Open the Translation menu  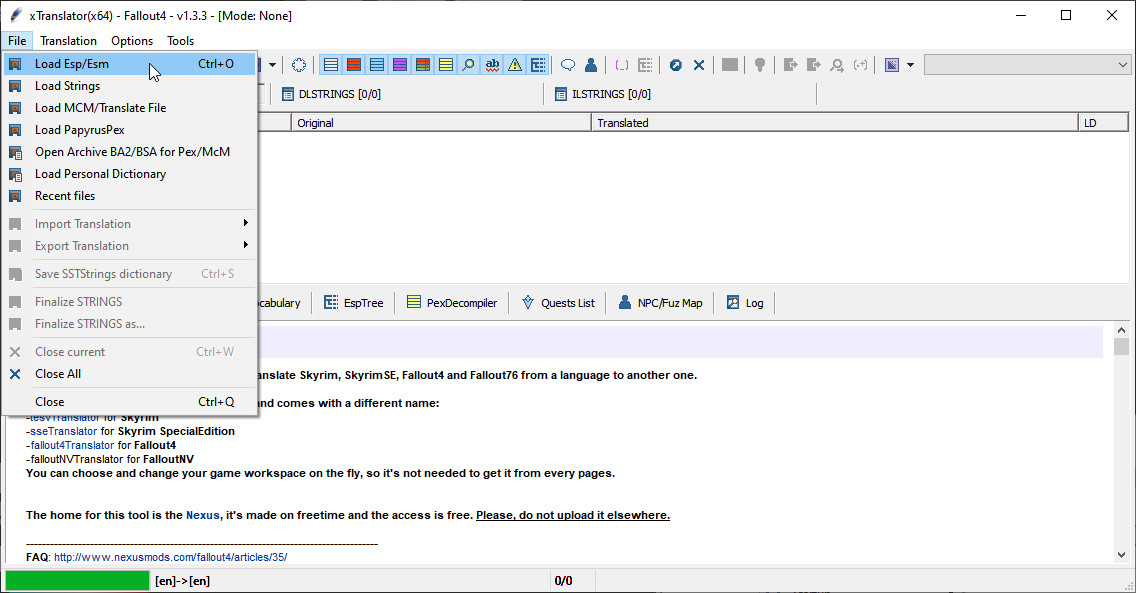(68, 41)
